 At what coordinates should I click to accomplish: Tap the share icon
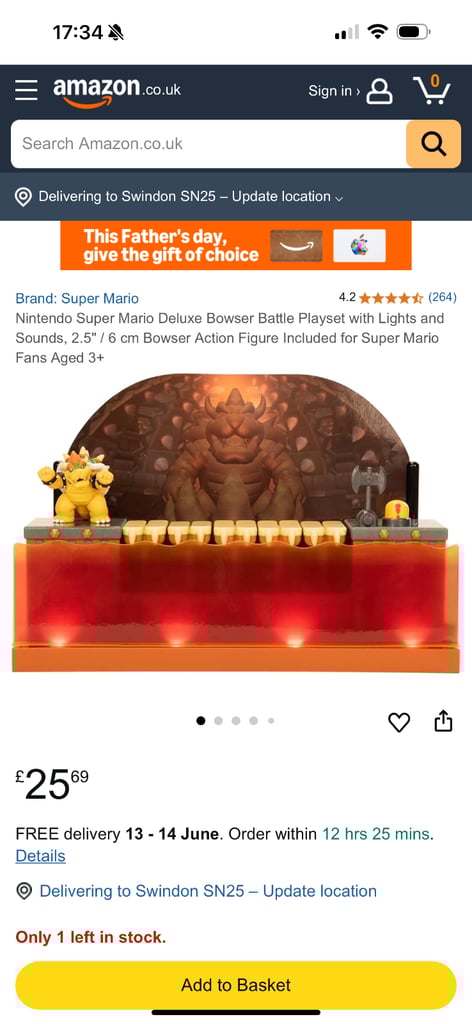click(443, 721)
